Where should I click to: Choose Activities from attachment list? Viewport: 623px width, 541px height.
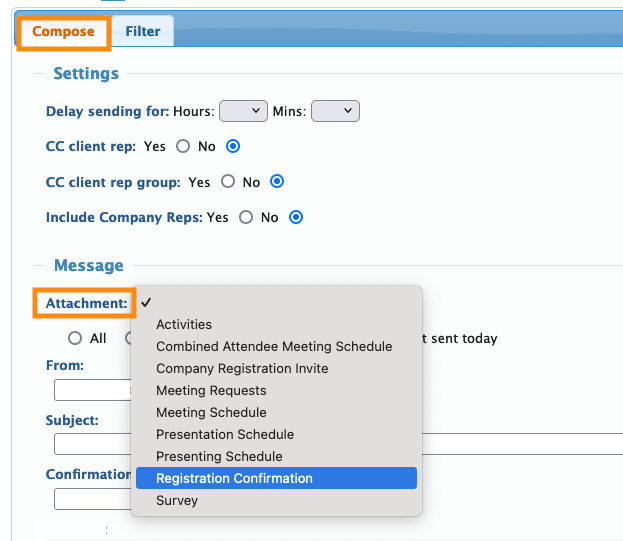pos(184,324)
